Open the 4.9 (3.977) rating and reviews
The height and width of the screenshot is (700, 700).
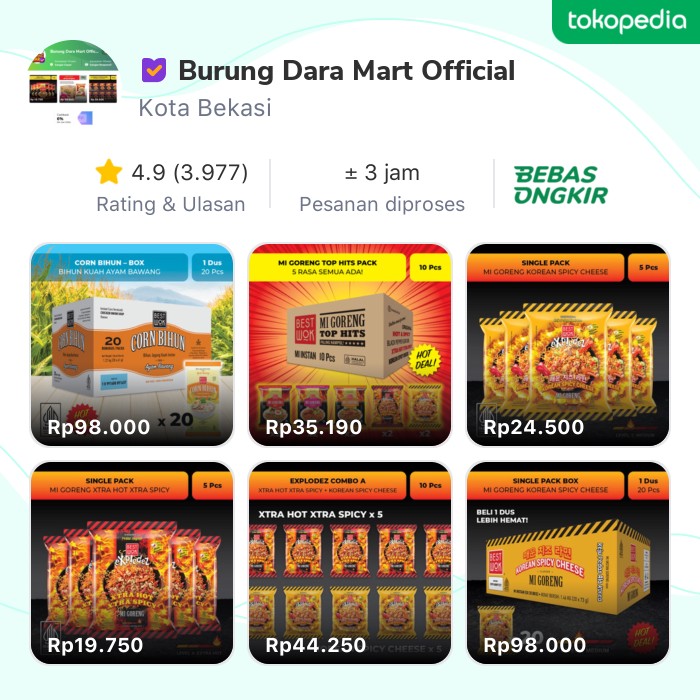click(171, 187)
